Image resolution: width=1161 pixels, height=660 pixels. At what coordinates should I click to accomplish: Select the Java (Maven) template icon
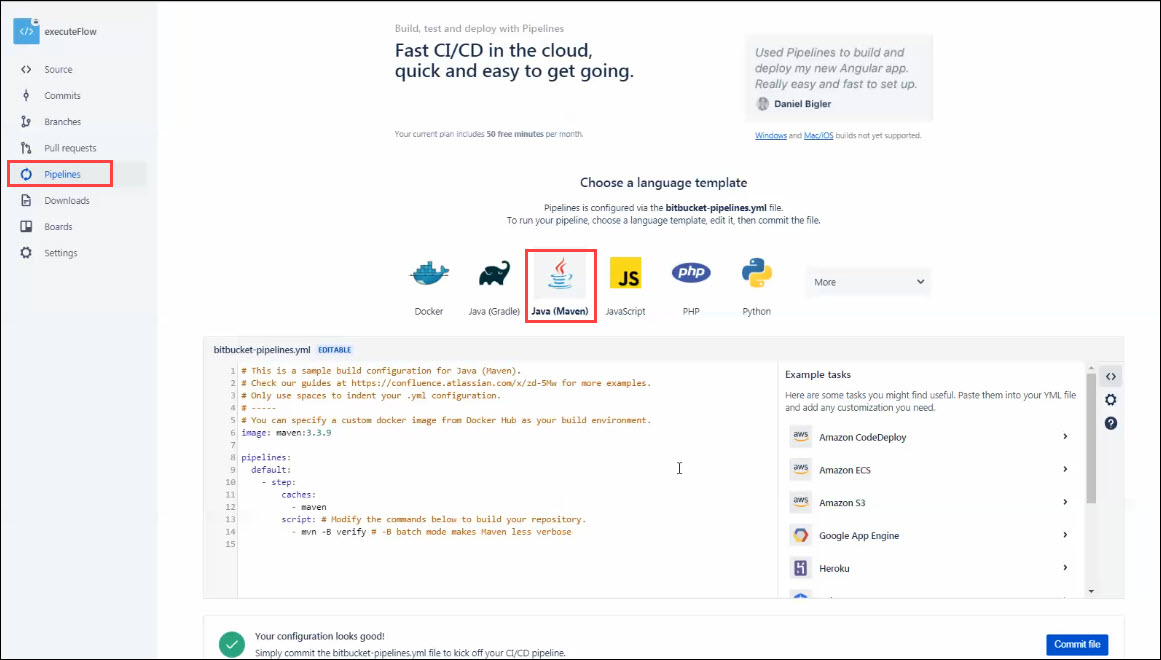pyautogui.click(x=561, y=274)
